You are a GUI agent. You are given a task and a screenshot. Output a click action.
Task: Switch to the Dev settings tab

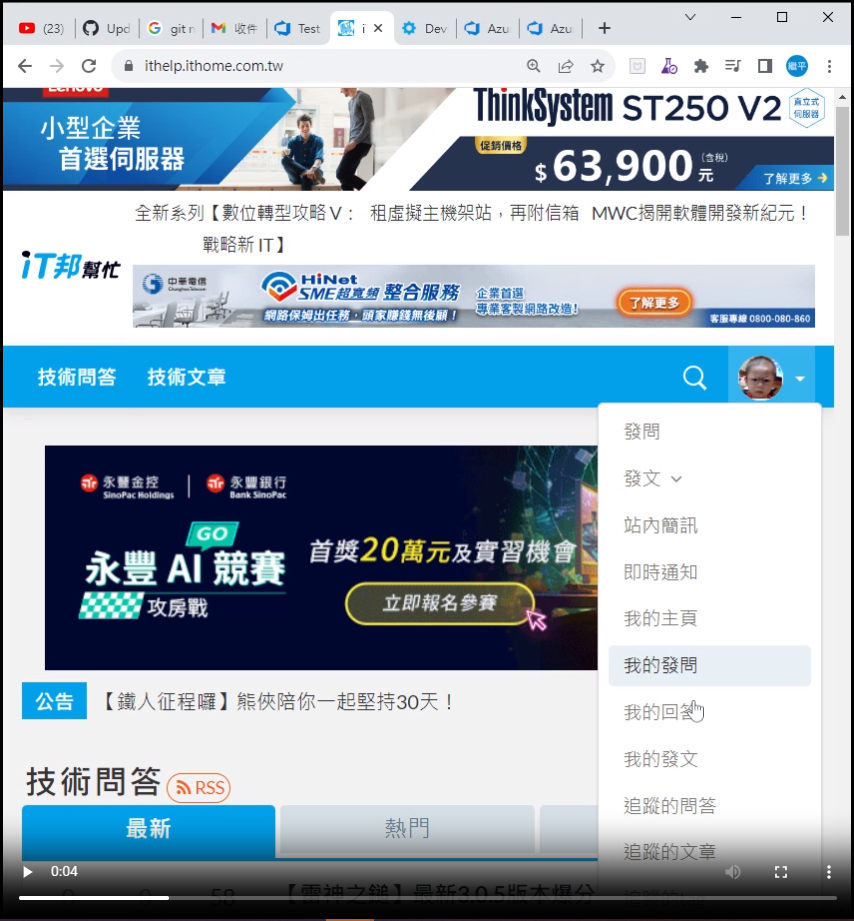(425, 28)
